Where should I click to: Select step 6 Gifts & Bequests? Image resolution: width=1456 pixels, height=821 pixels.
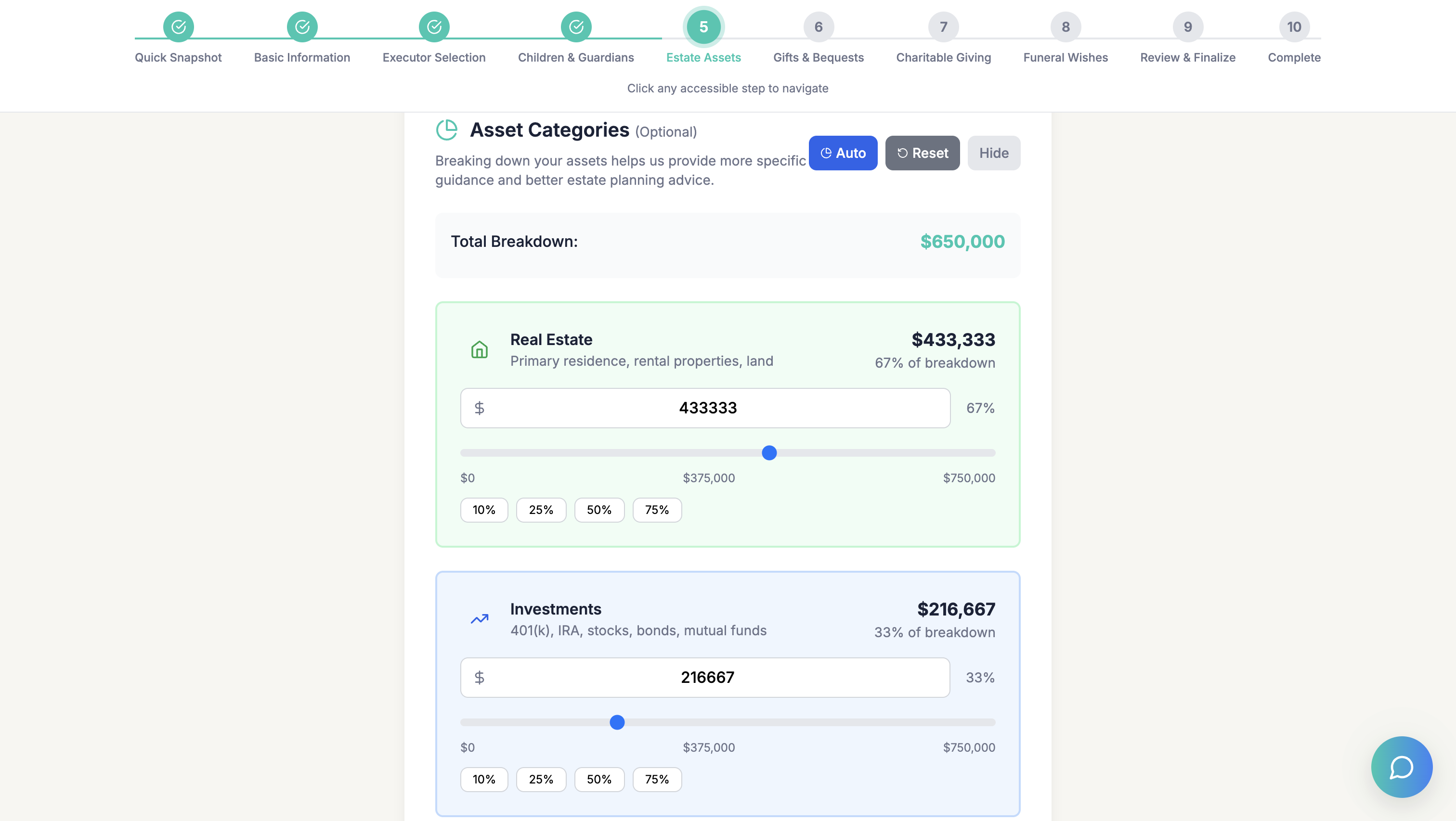818,26
